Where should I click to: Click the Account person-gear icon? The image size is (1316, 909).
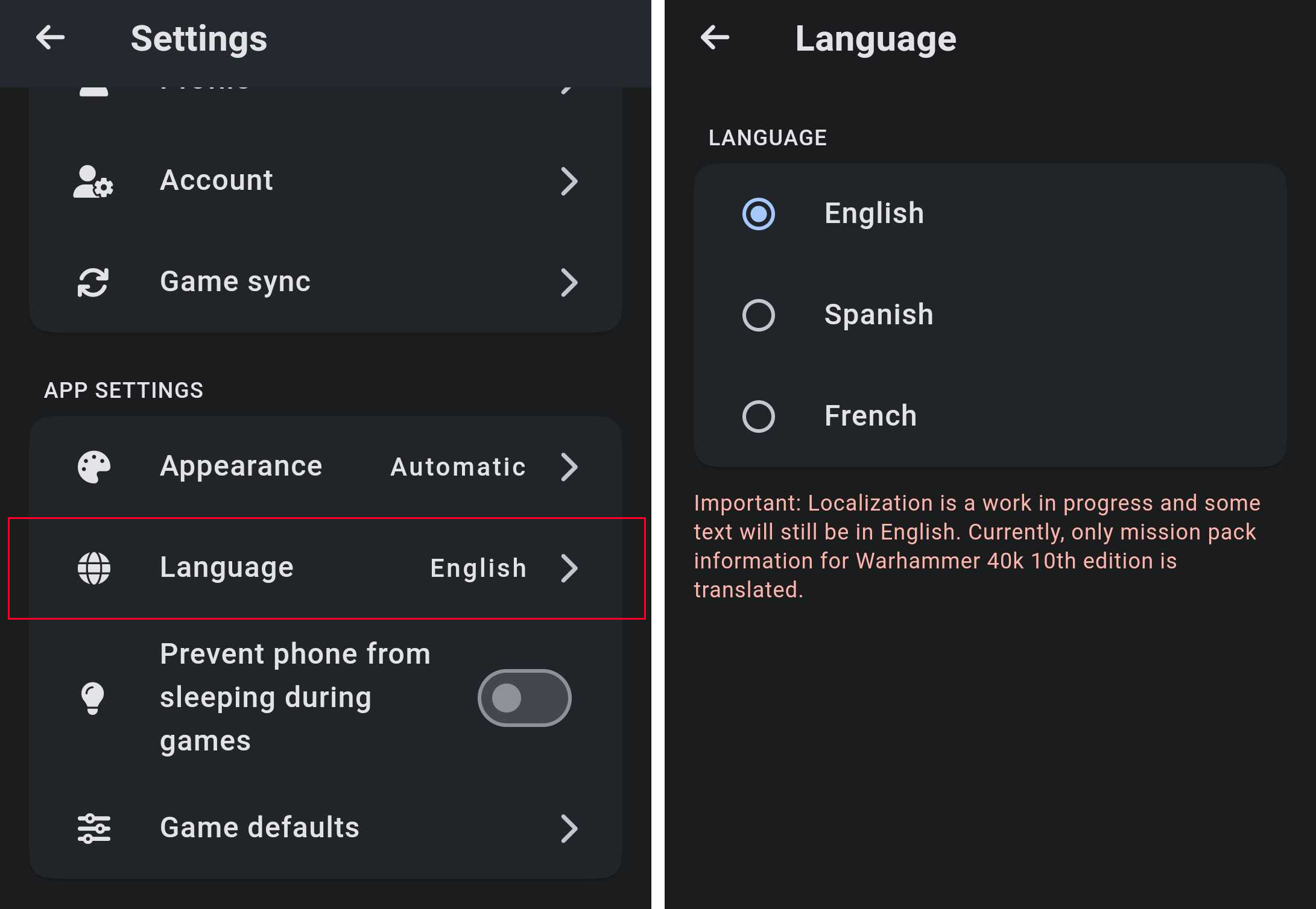click(93, 181)
